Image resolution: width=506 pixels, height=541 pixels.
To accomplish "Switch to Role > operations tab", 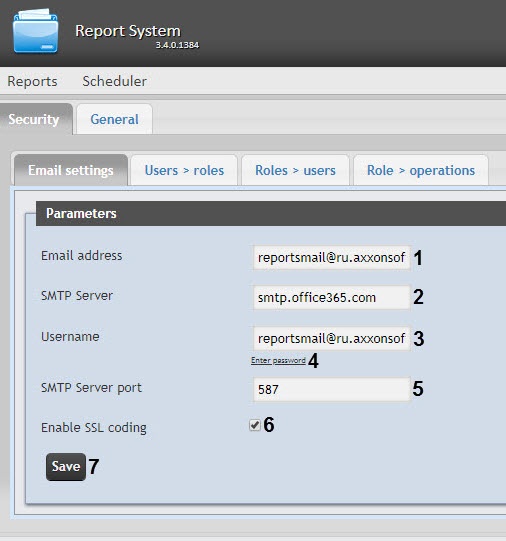I will click(421, 170).
